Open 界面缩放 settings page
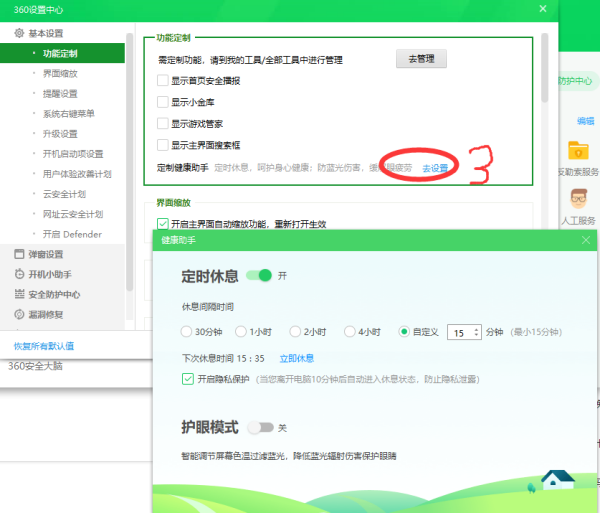Screen dimensions: 600x513 (60, 73)
